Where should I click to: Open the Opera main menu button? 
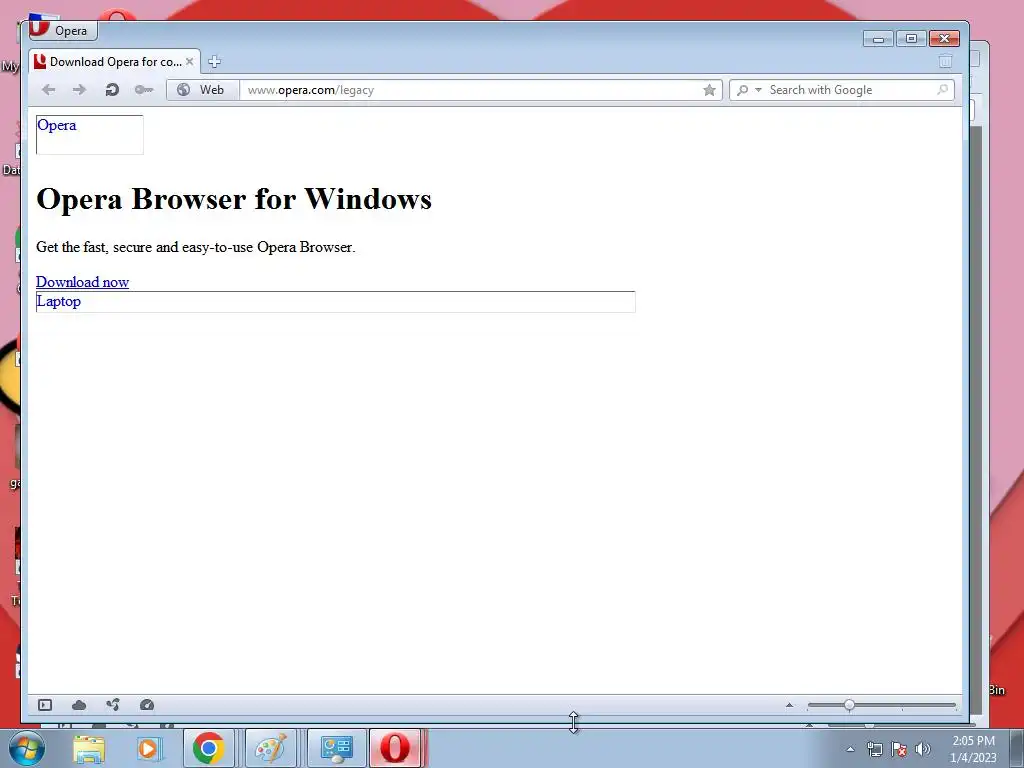pos(63,30)
